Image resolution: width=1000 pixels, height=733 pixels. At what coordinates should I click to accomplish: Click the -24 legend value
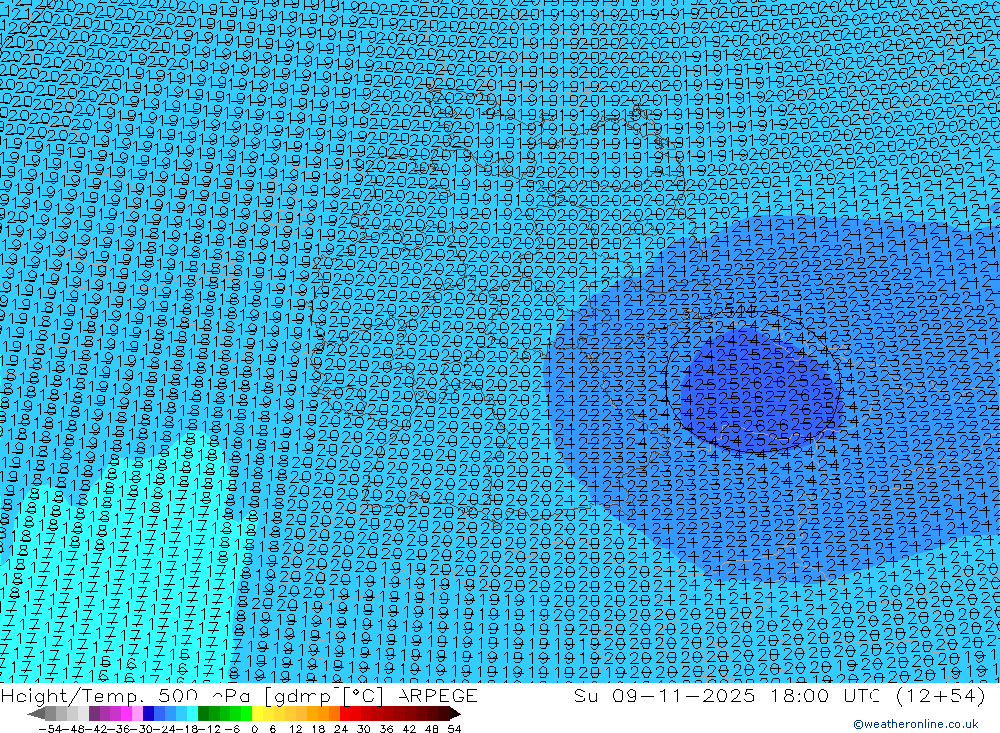click(x=164, y=729)
